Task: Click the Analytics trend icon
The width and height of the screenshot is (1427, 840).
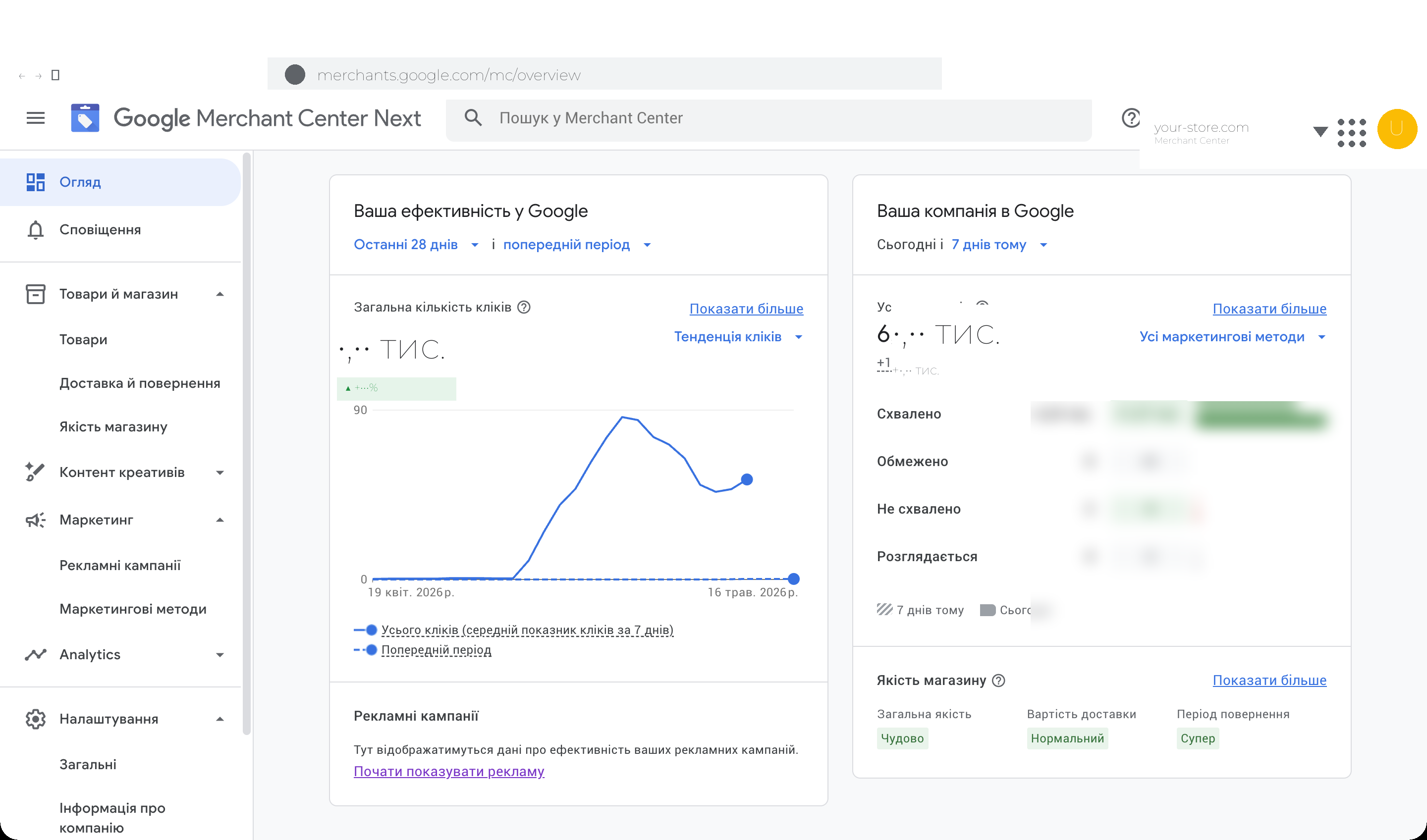Action: tap(36, 655)
